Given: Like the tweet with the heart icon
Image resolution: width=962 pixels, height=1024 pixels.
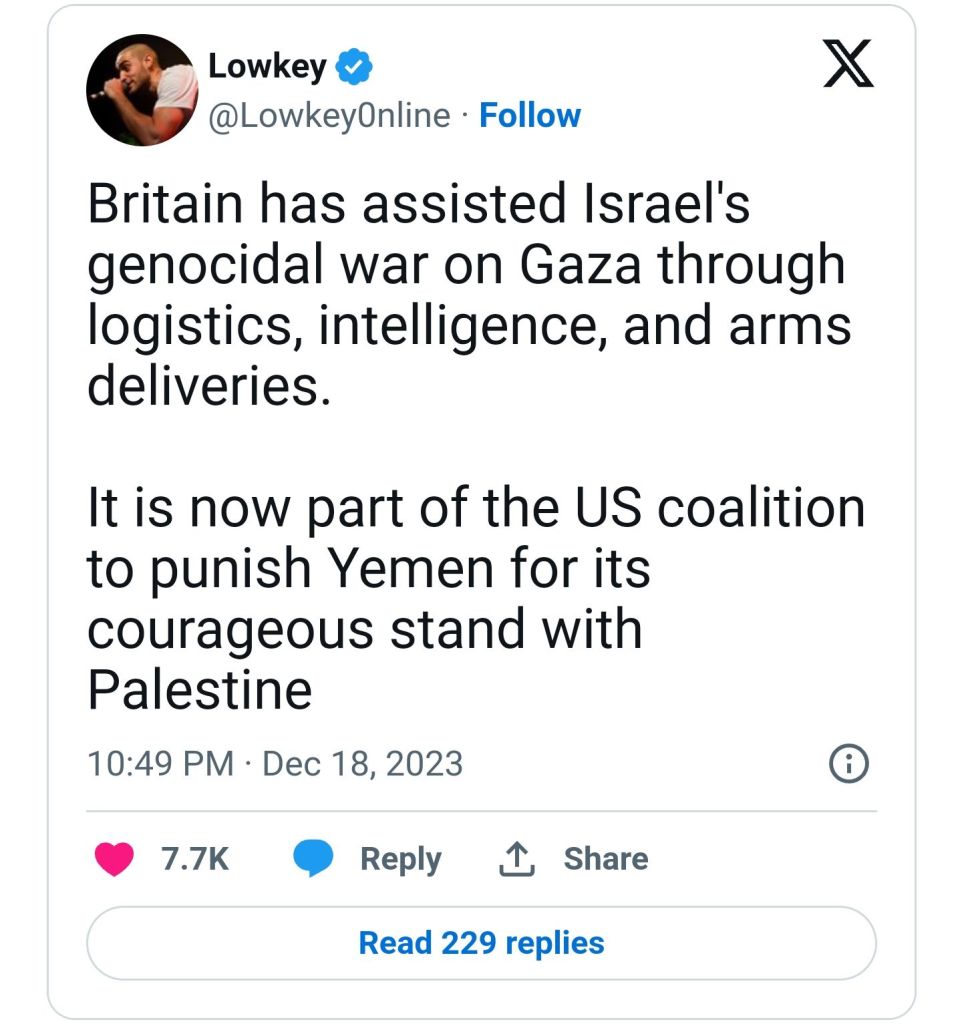Looking at the screenshot, I should pyautogui.click(x=114, y=859).
